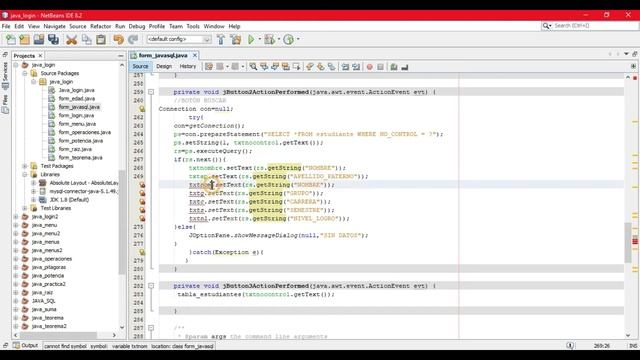This screenshot has height=360, width=640.
Task: Click error icon in the line 270 gutter
Action: (142, 185)
